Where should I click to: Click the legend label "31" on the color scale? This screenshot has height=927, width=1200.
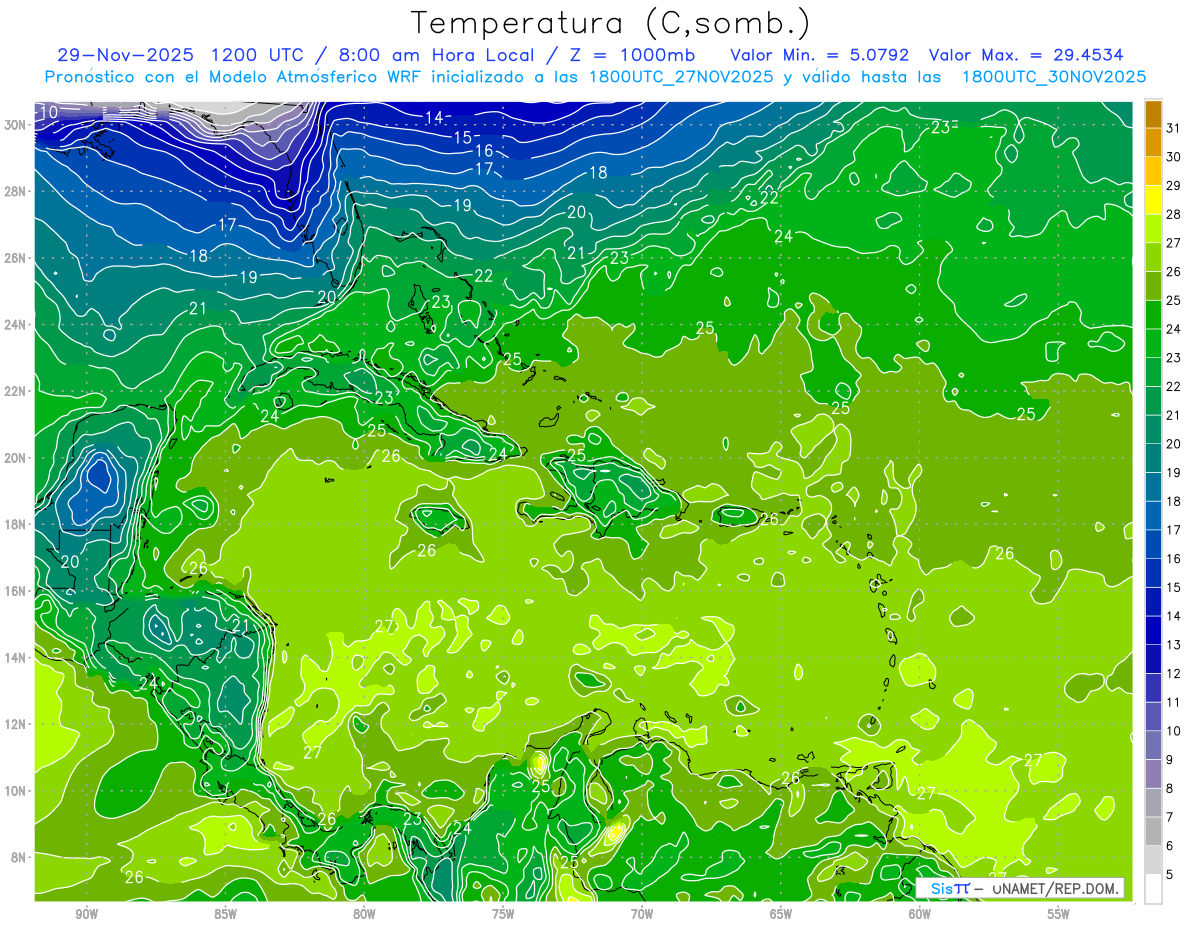[x=1174, y=128]
